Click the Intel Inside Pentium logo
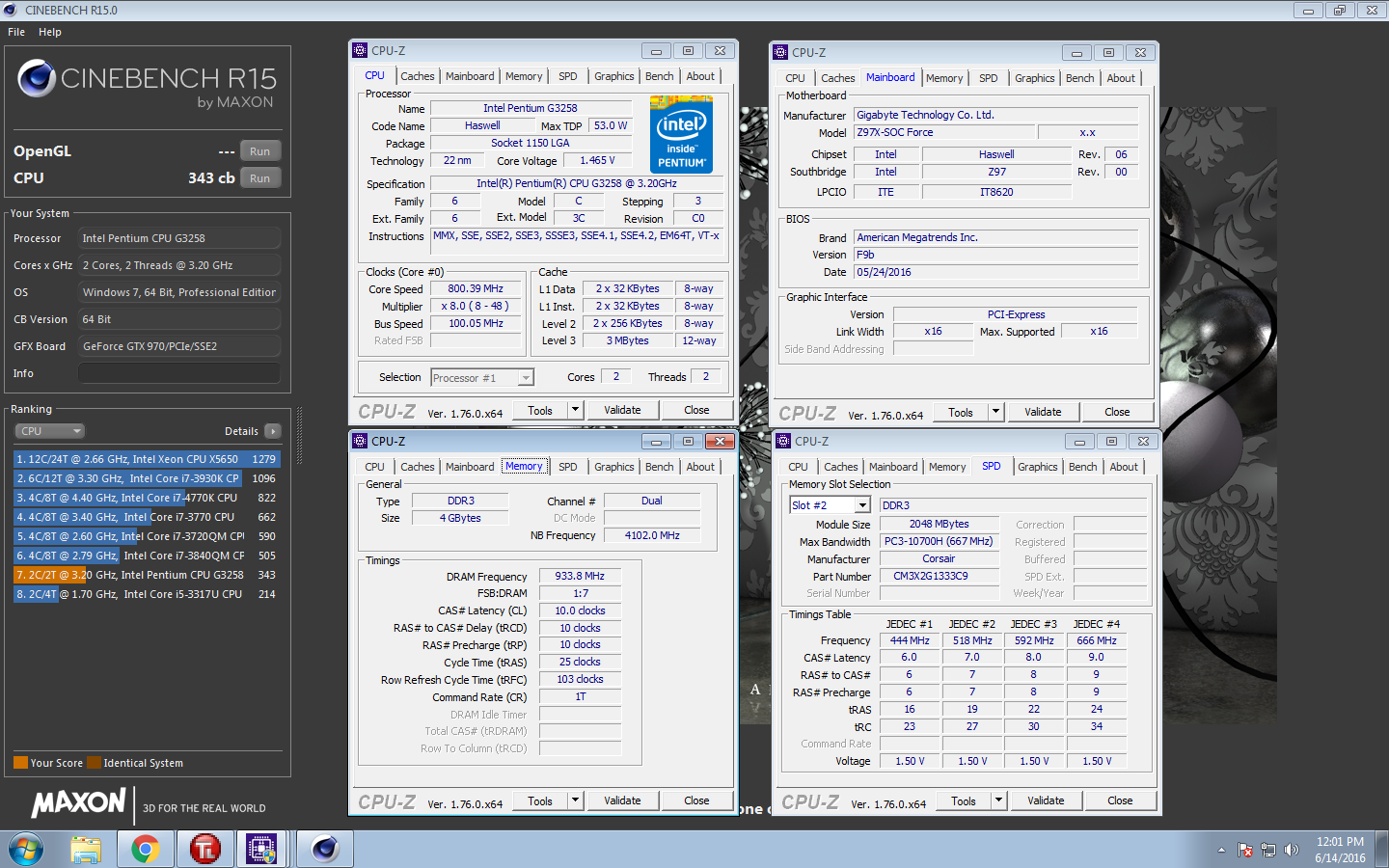1389x868 pixels. (x=681, y=134)
